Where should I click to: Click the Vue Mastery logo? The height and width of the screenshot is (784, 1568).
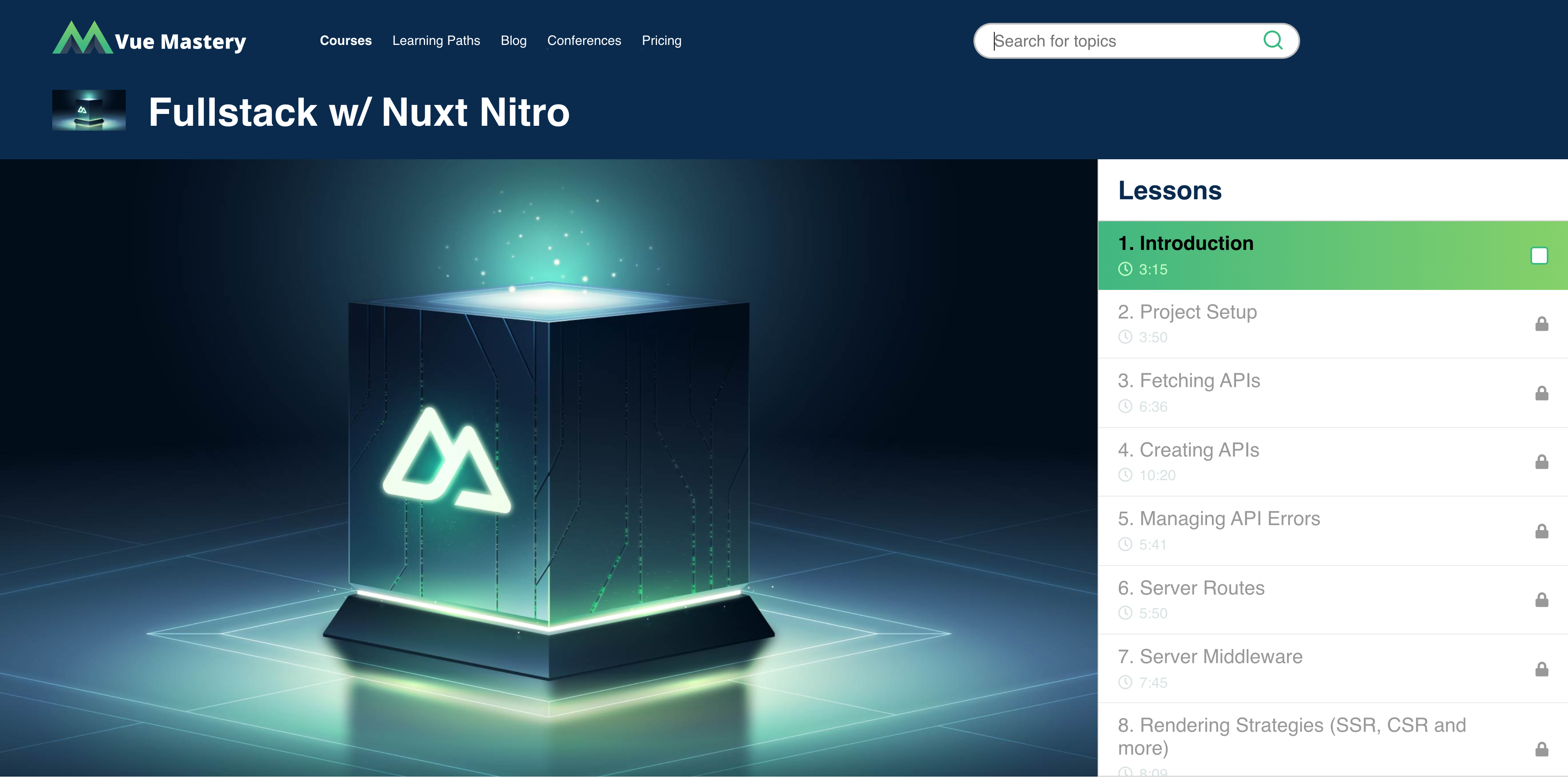click(x=149, y=38)
